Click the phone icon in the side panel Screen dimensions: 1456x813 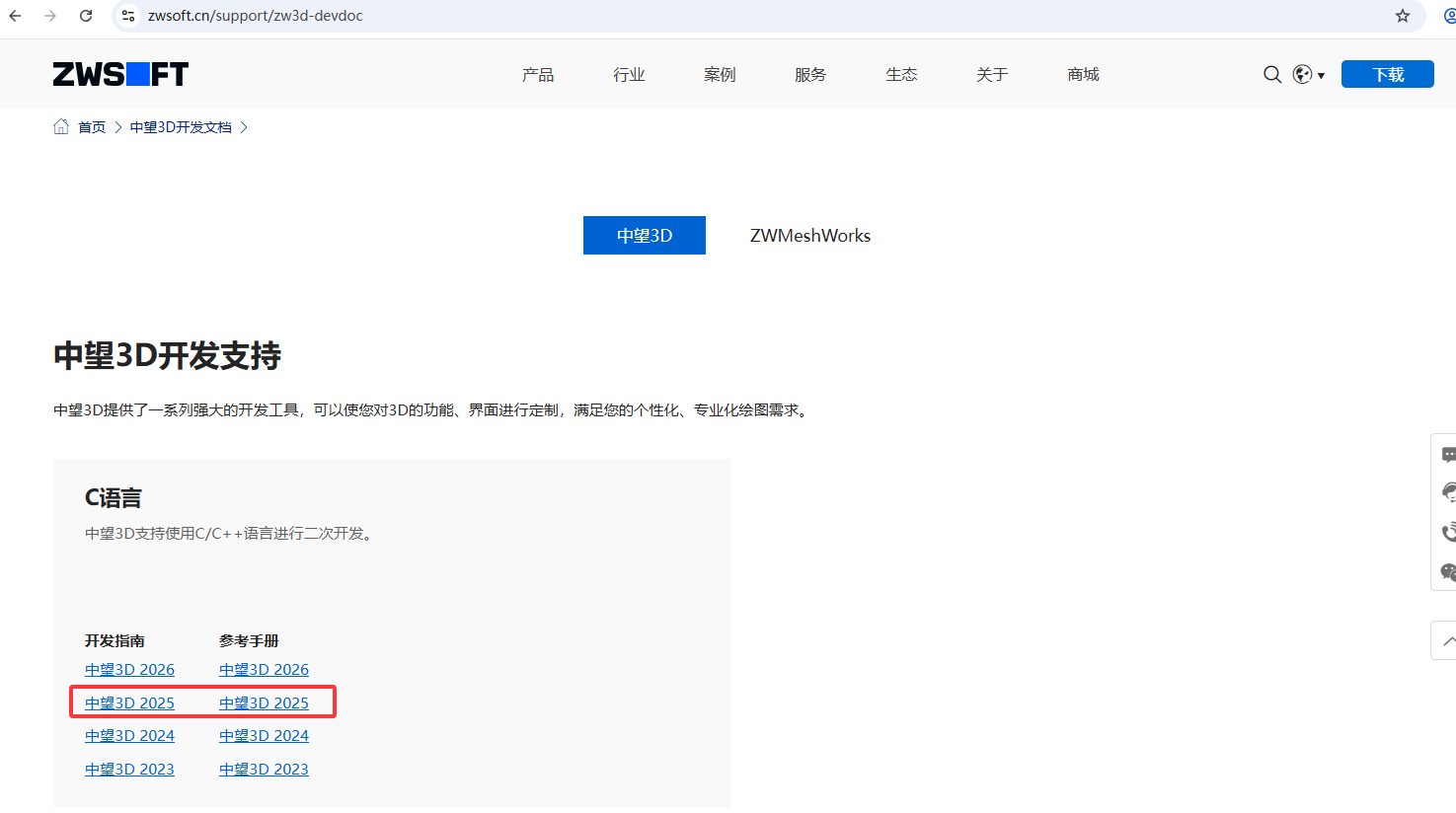tap(1448, 533)
